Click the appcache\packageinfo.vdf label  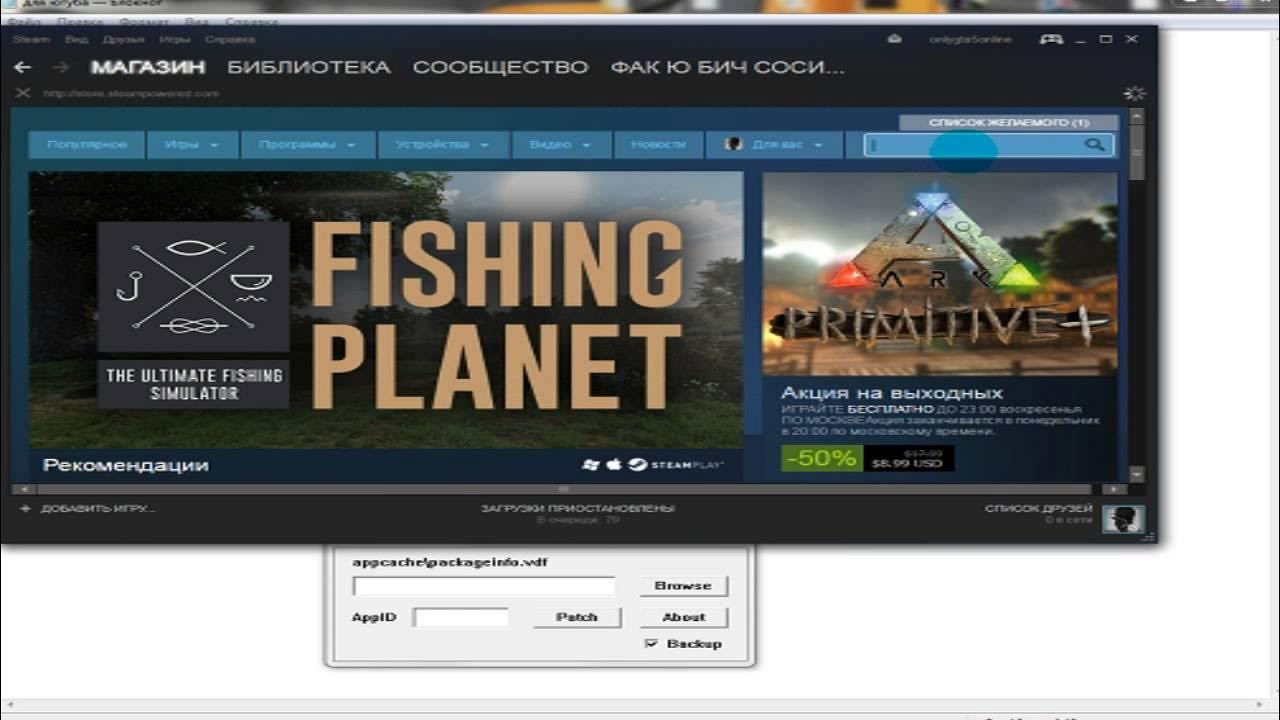click(450, 562)
